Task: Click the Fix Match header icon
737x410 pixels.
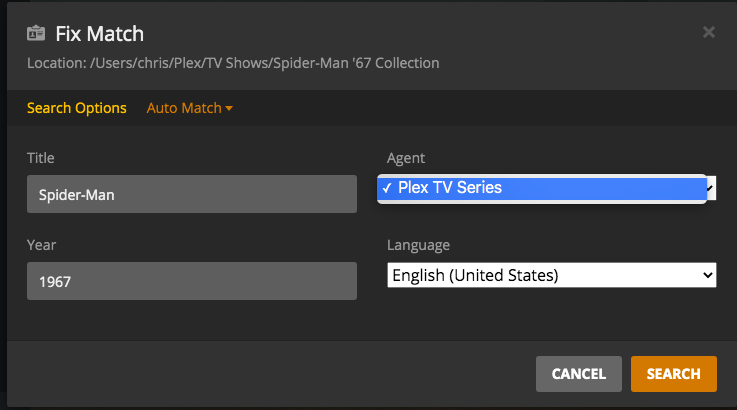Action: click(x=36, y=33)
